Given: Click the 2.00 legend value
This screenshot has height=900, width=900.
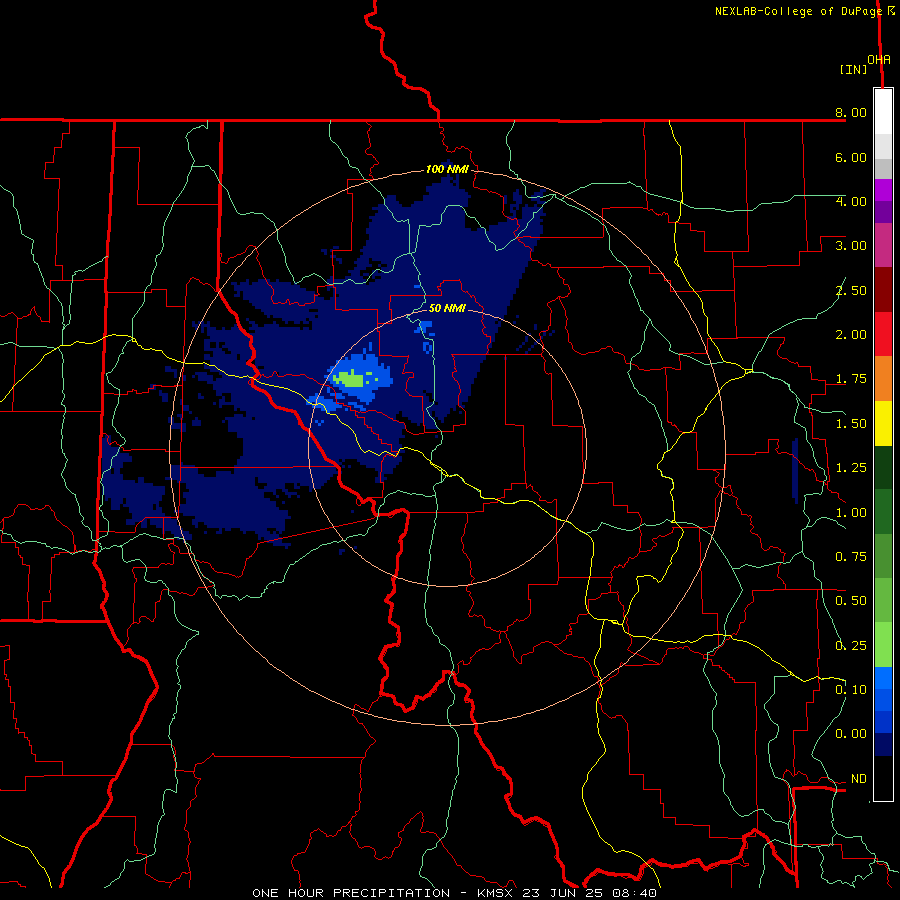Looking at the screenshot, I should 851,335.
